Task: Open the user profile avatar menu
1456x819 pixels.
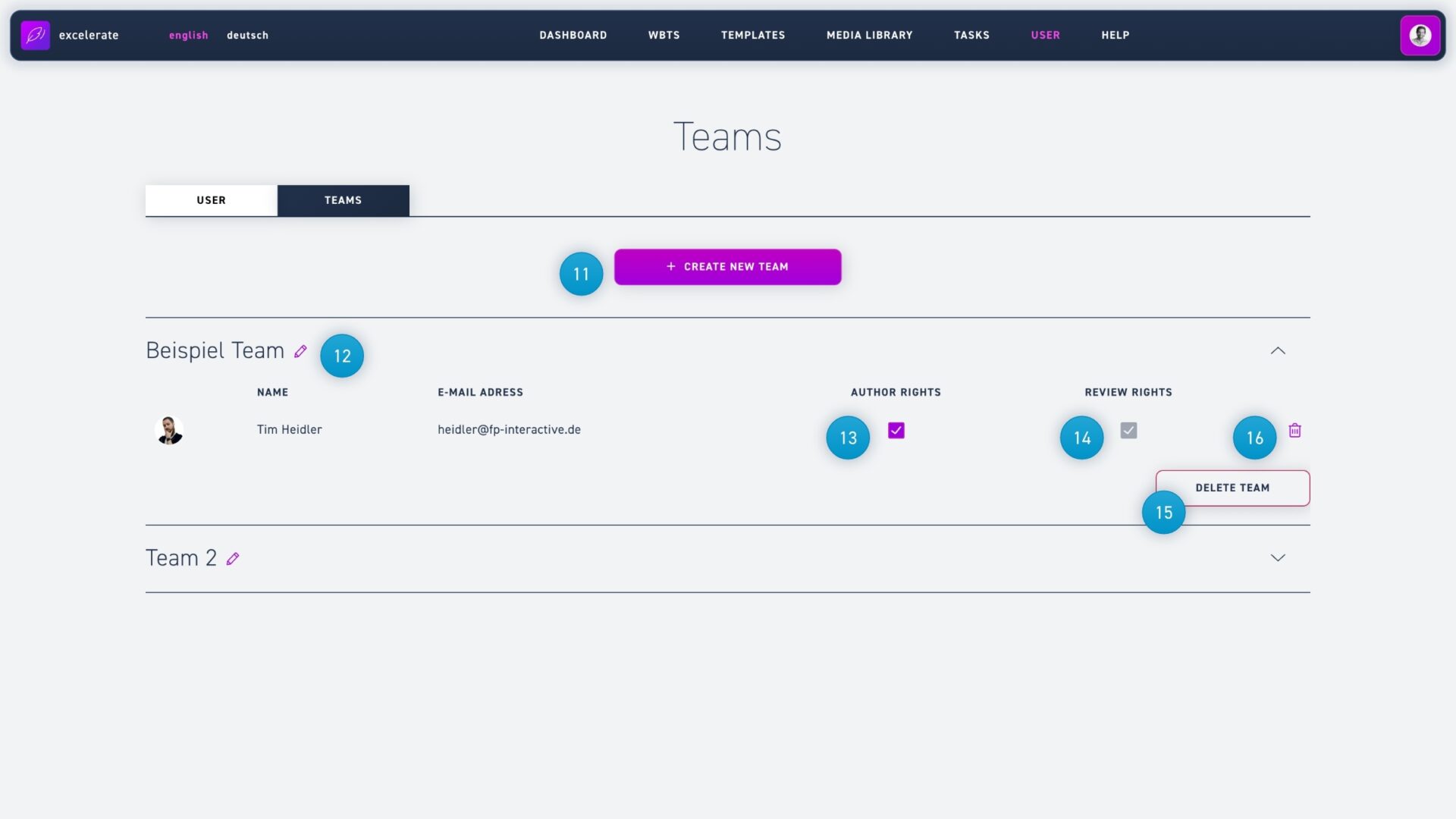Action: [1420, 35]
